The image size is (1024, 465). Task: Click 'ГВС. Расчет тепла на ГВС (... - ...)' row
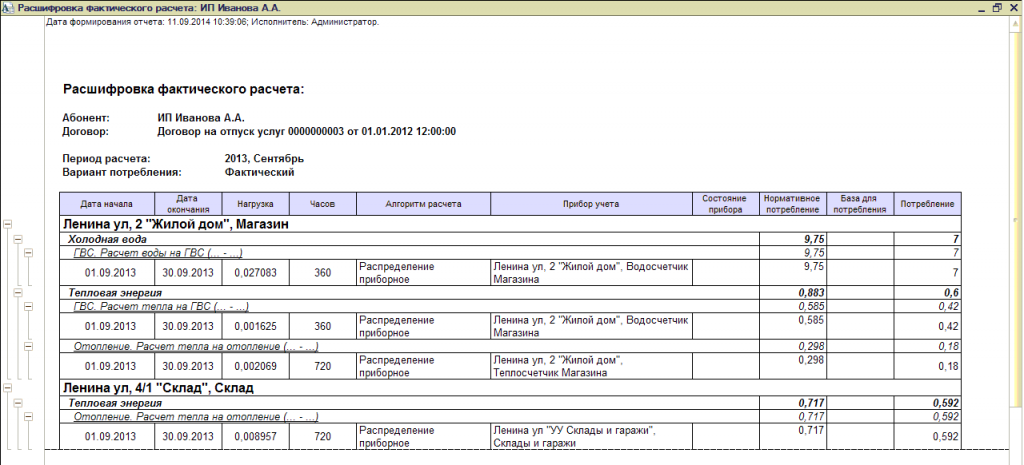pyautogui.click(x=409, y=306)
